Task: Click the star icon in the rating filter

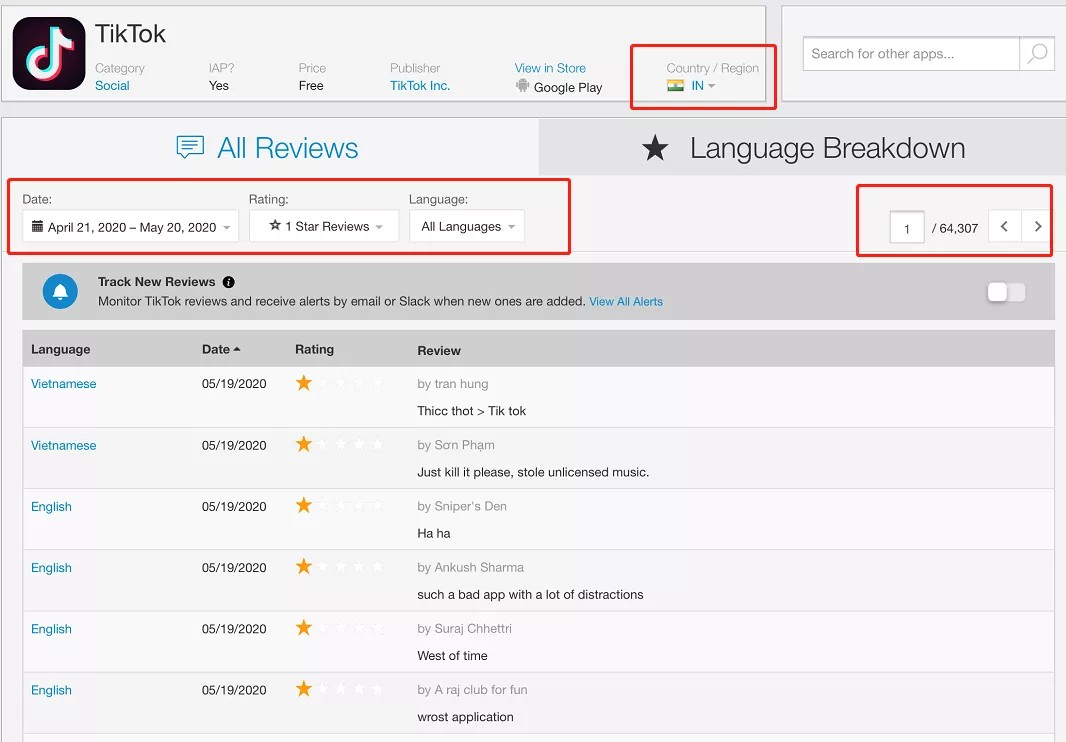Action: [275, 225]
